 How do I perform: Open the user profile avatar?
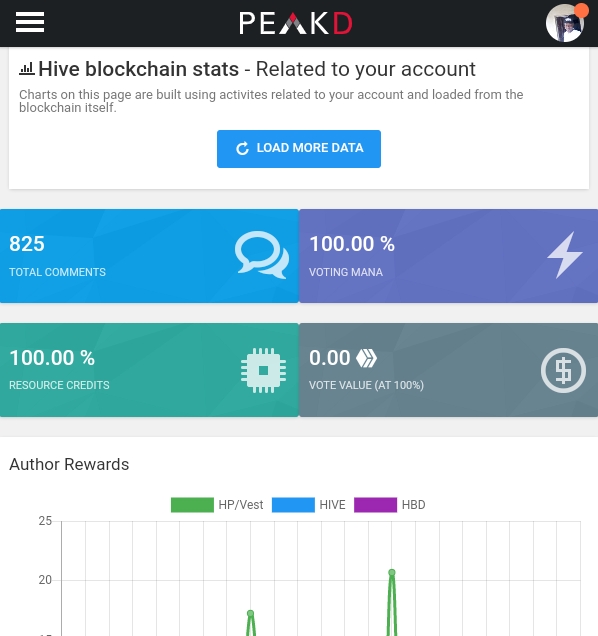tap(565, 23)
